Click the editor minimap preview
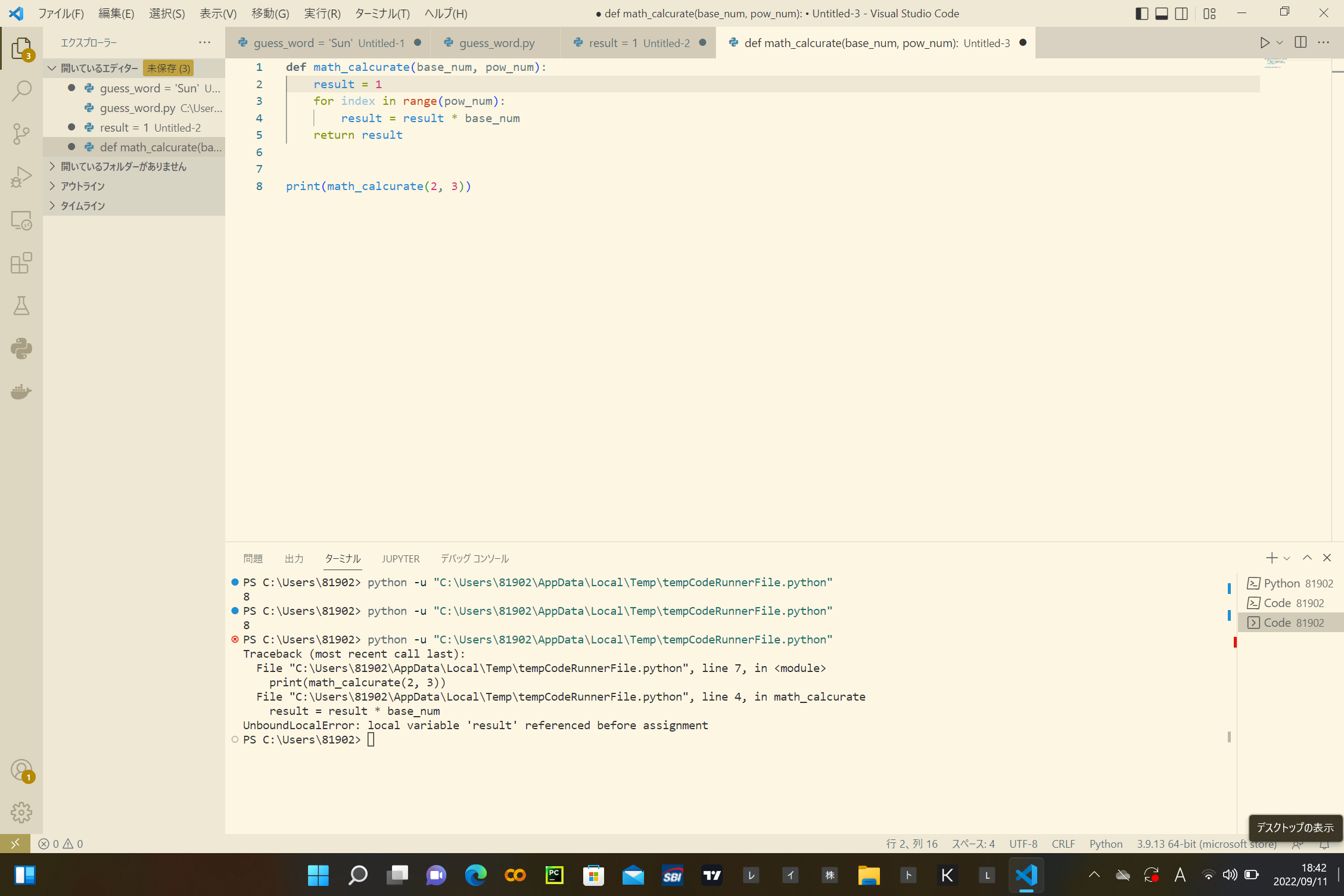Image resolution: width=1344 pixels, height=896 pixels. tap(1274, 63)
